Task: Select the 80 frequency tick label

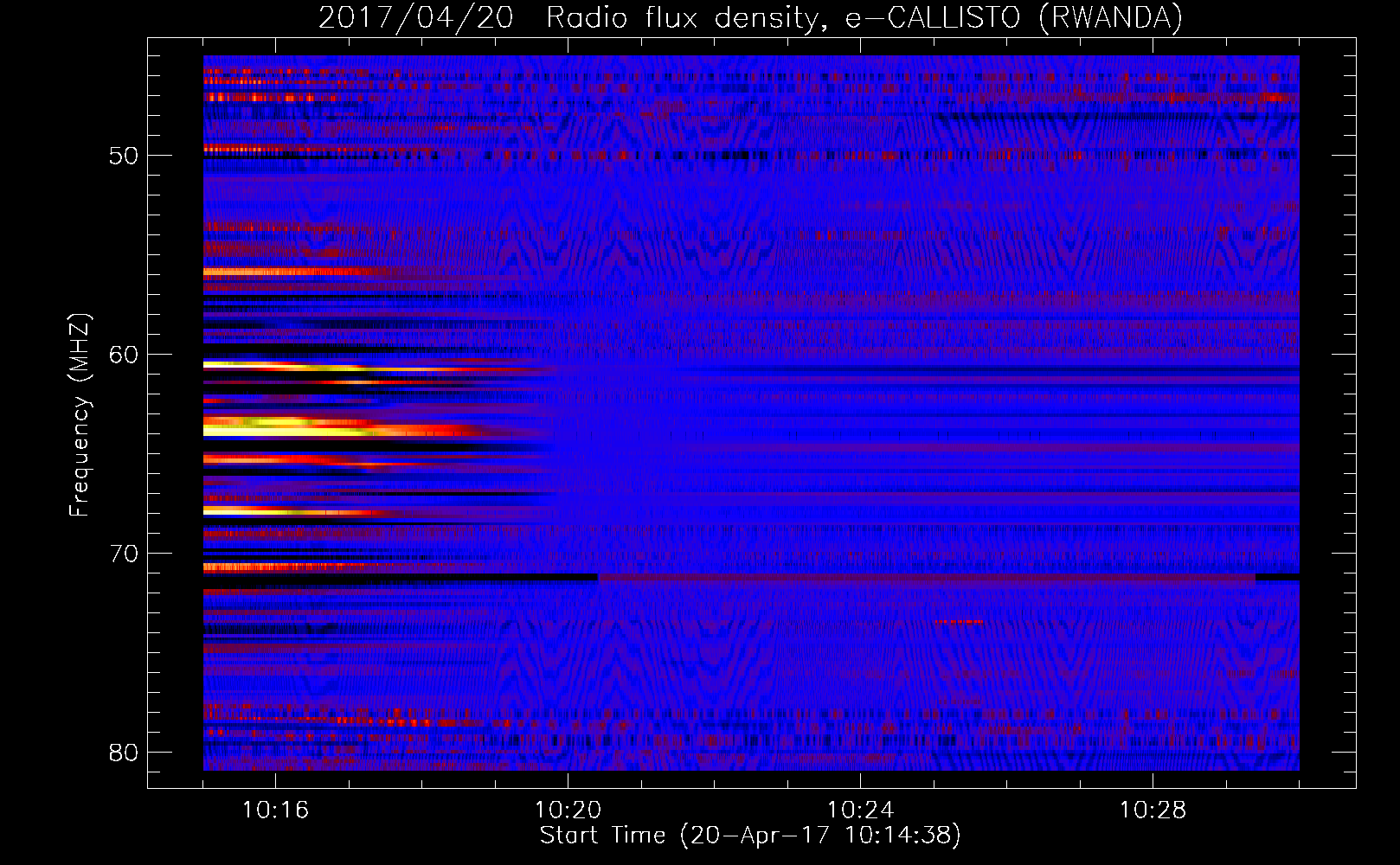Action: pyautogui.click(x=124, y=753)
